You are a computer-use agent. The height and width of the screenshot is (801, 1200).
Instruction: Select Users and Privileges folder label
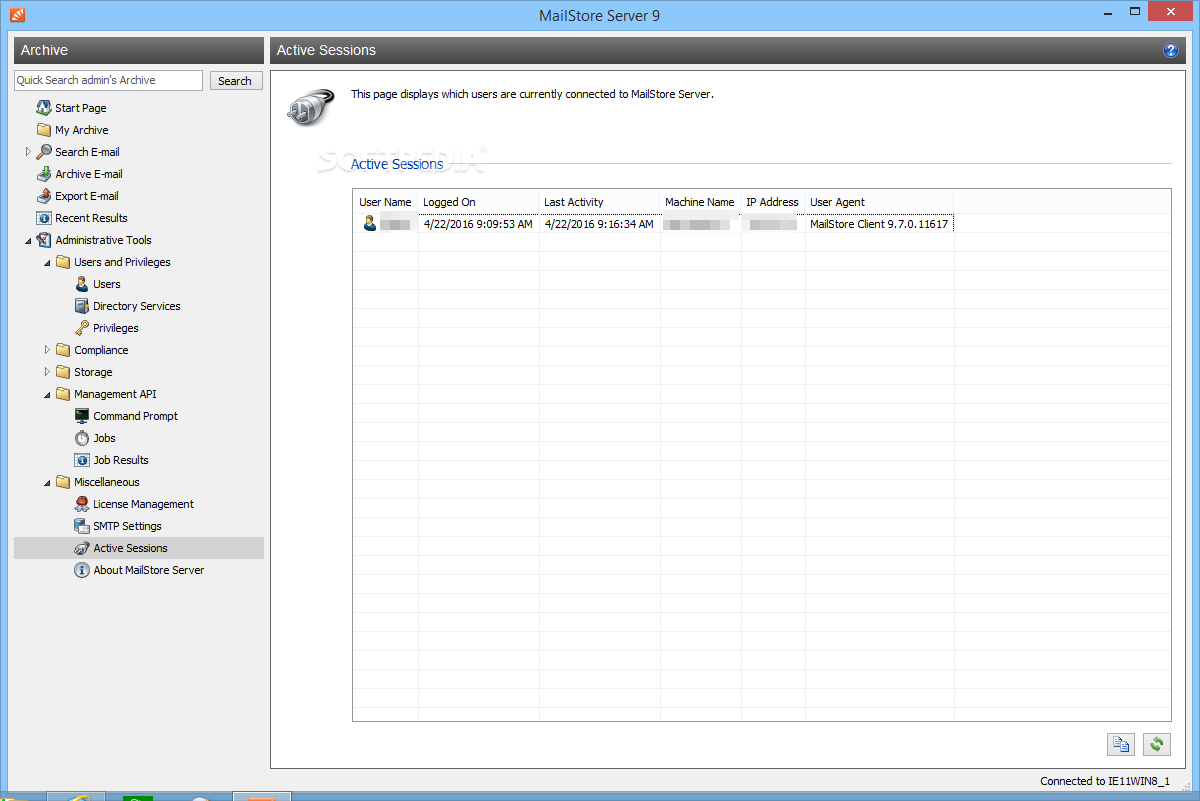[x=122, y=262]
